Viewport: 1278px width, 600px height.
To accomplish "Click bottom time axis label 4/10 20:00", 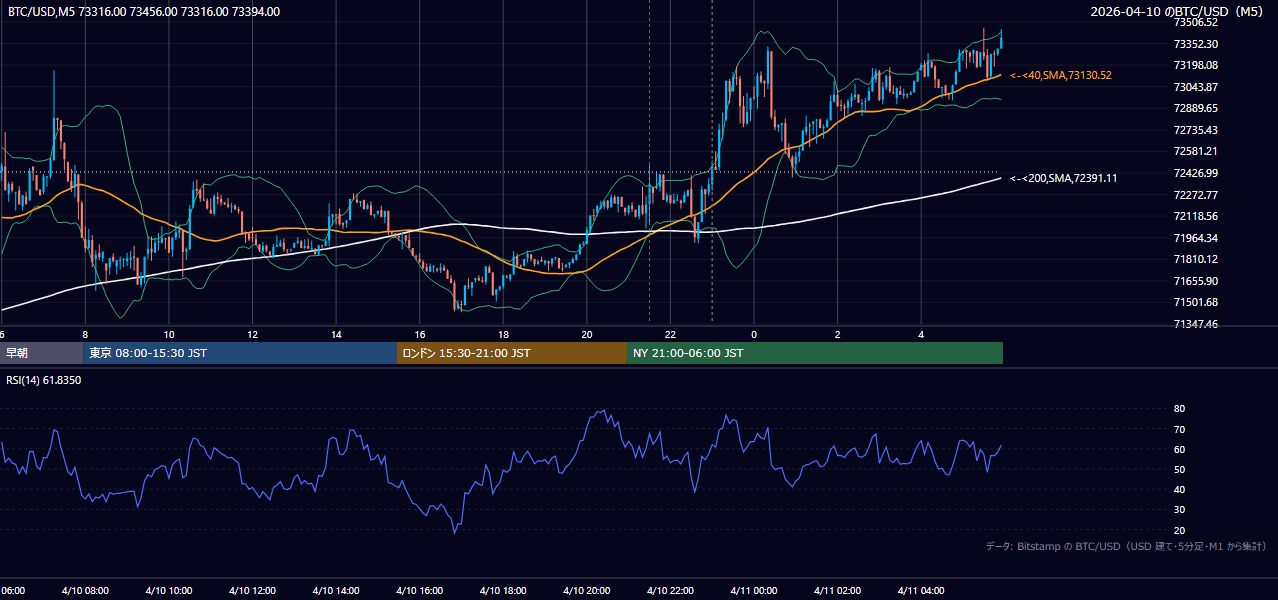I will point(587,591).
